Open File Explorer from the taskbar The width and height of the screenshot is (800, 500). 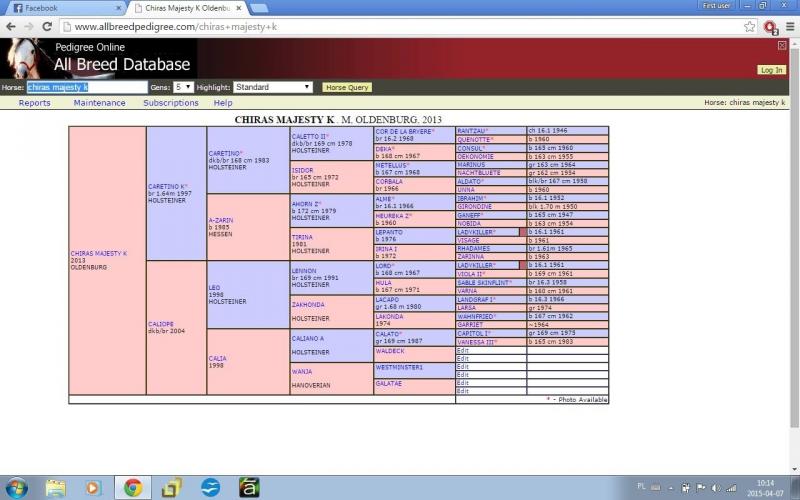[56, 487]
